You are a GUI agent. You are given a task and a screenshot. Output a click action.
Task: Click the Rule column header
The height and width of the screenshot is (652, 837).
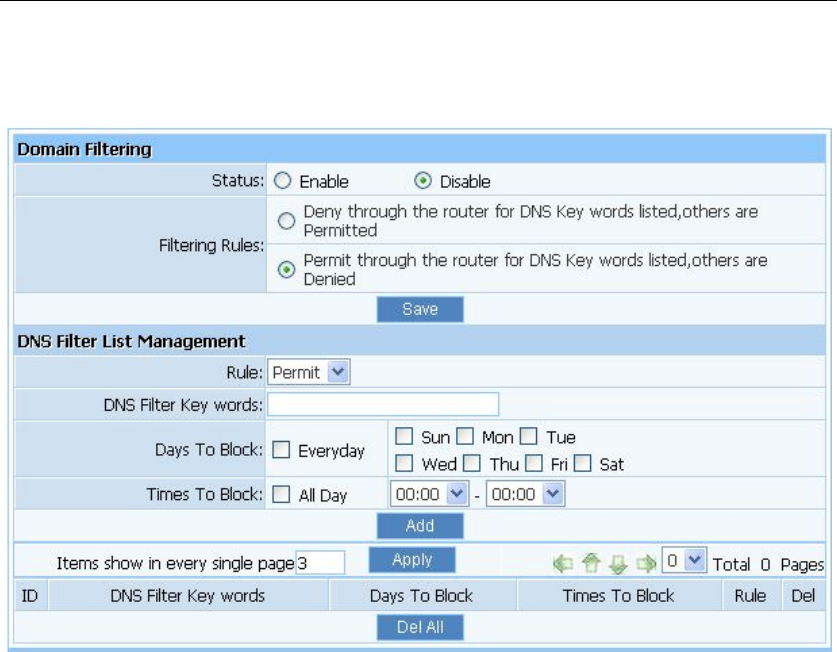750,595
